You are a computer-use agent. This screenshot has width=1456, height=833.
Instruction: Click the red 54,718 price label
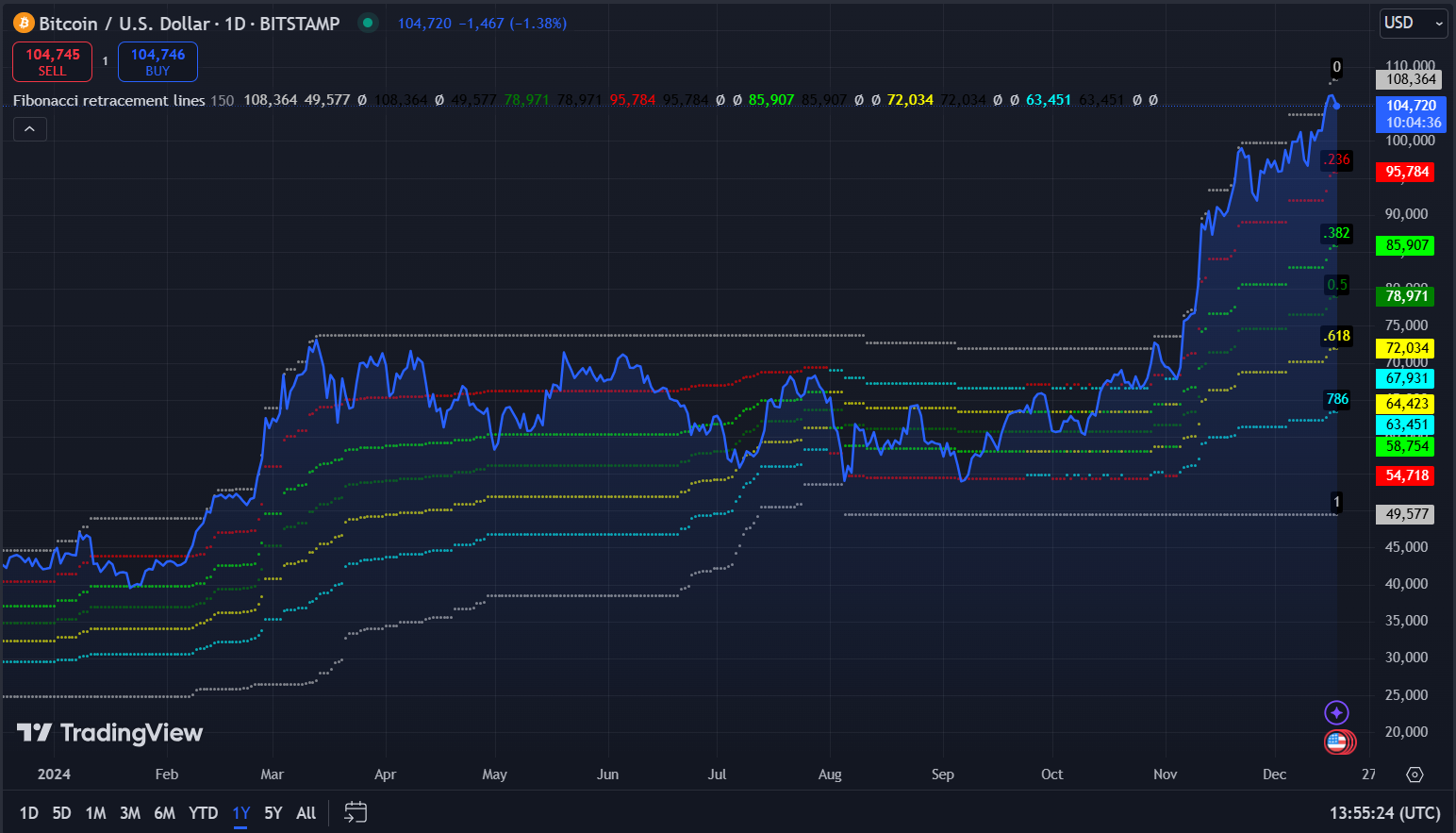[x=1405, y=475]
